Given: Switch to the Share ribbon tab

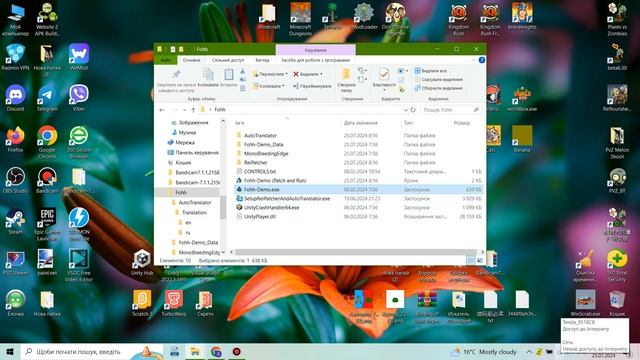Looking at the screenshot, I should tap(228, 60).
